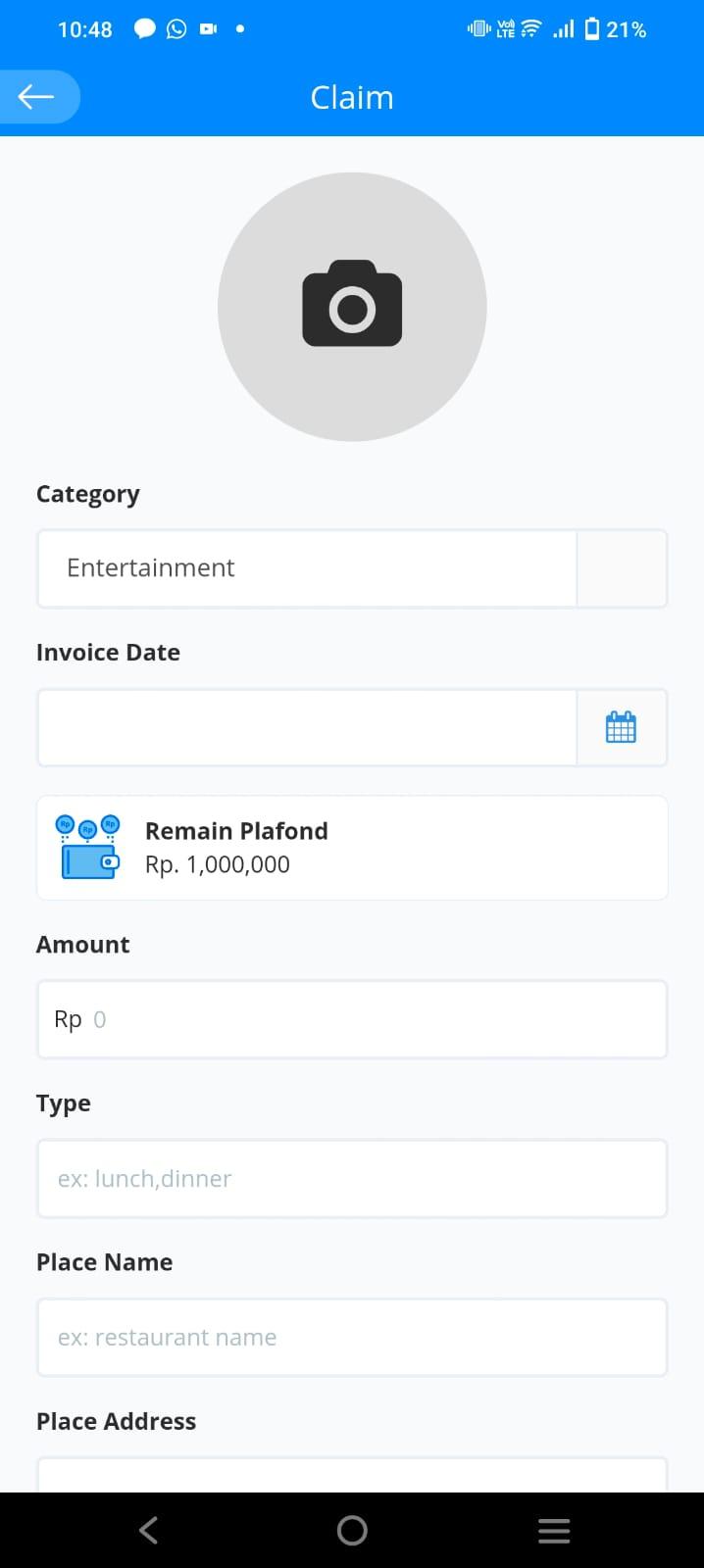Tap the chat bubble notification icon
The image size is (704, 1568).
145,29
